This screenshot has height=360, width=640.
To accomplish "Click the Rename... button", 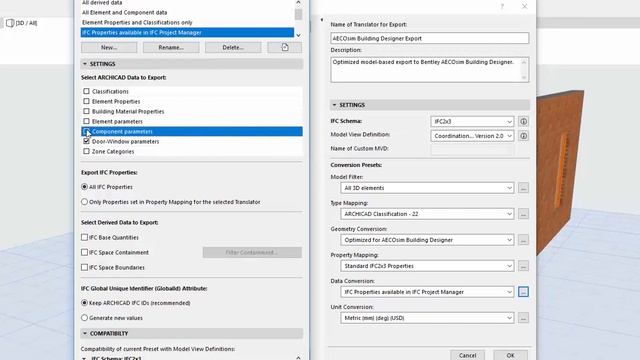I will 171,47.
